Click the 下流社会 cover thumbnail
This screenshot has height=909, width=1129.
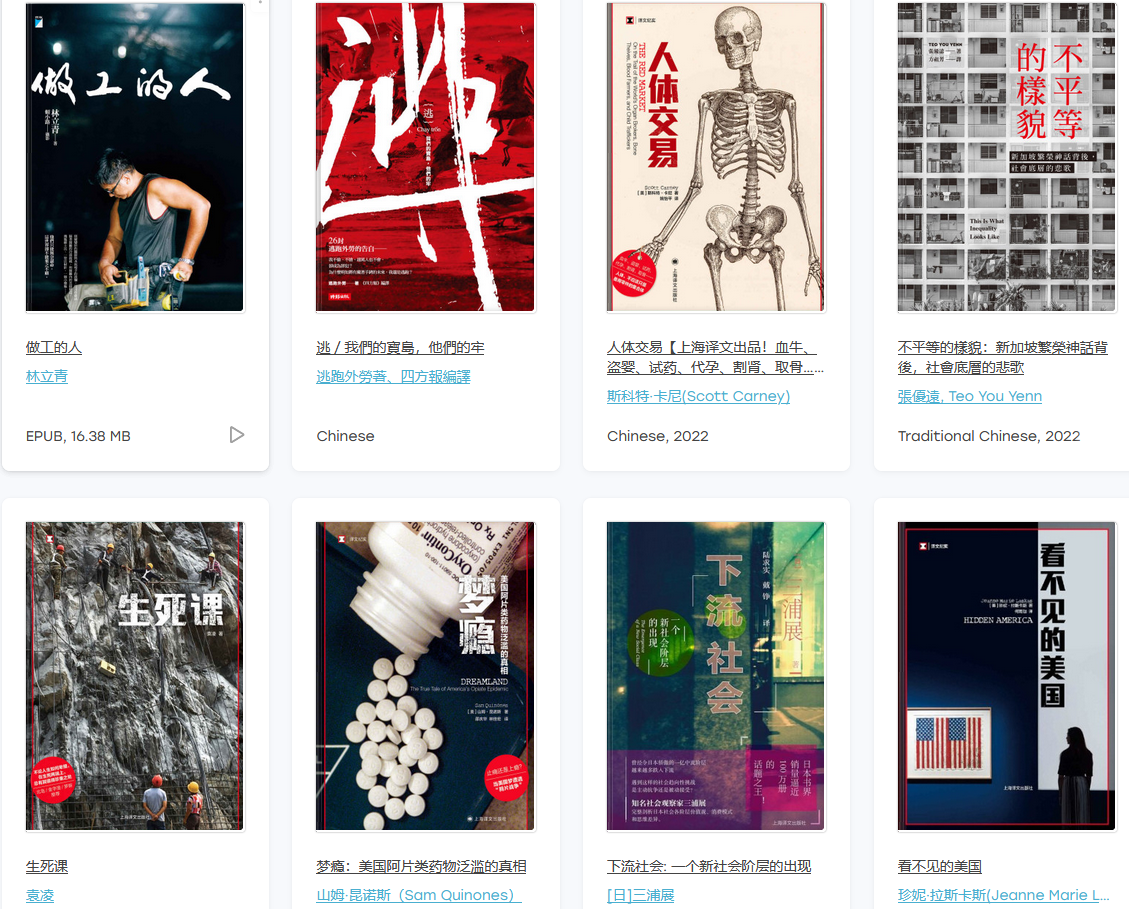coord(716,676)
